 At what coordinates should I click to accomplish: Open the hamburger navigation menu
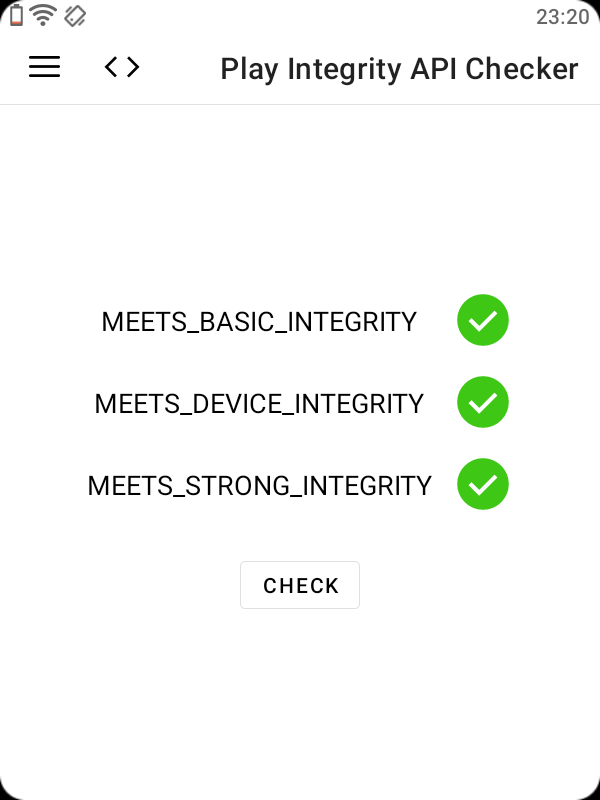pyautogui.click(x=44, y=67)
